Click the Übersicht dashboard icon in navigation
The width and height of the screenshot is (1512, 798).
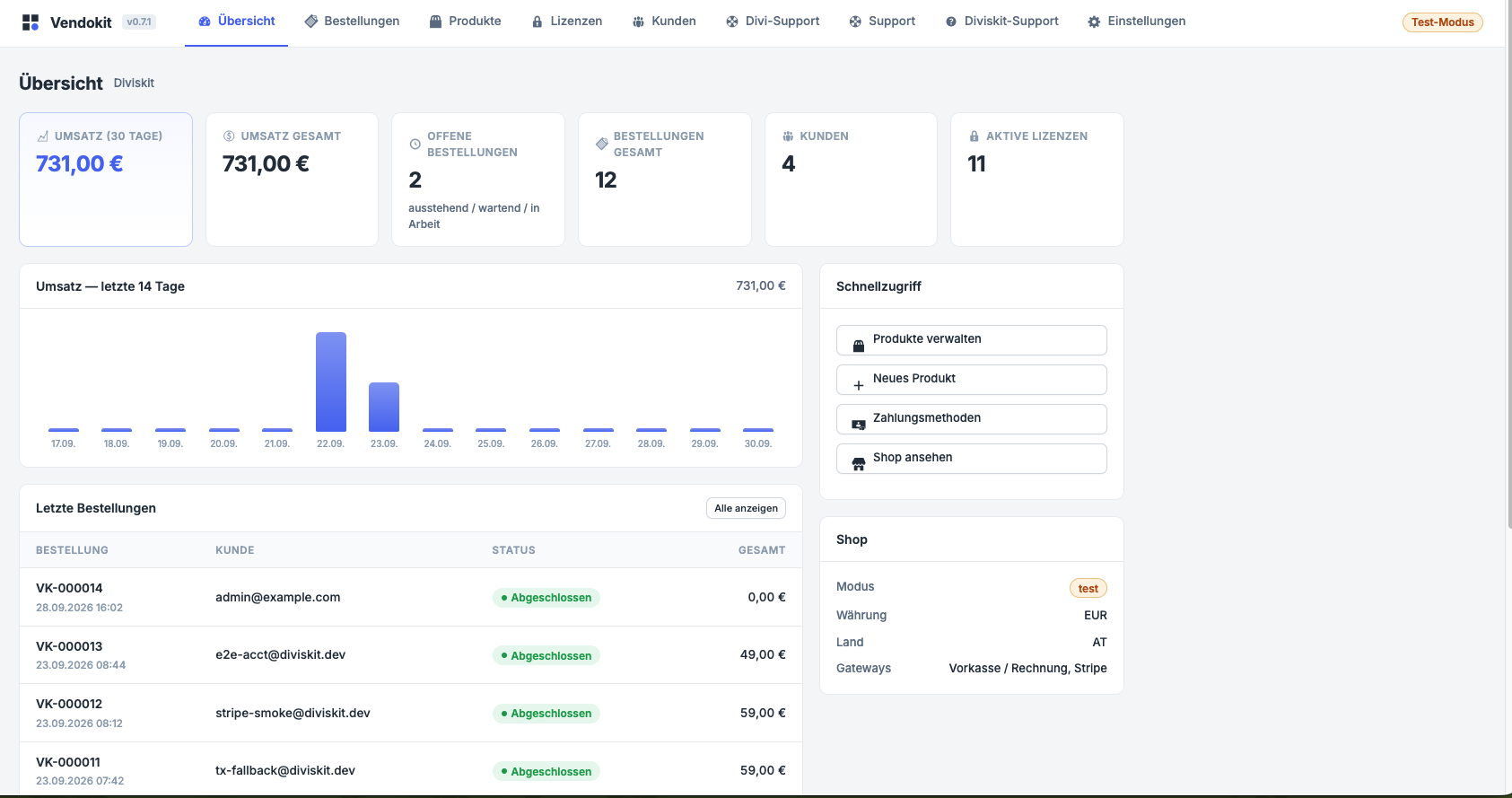[205, 22]
